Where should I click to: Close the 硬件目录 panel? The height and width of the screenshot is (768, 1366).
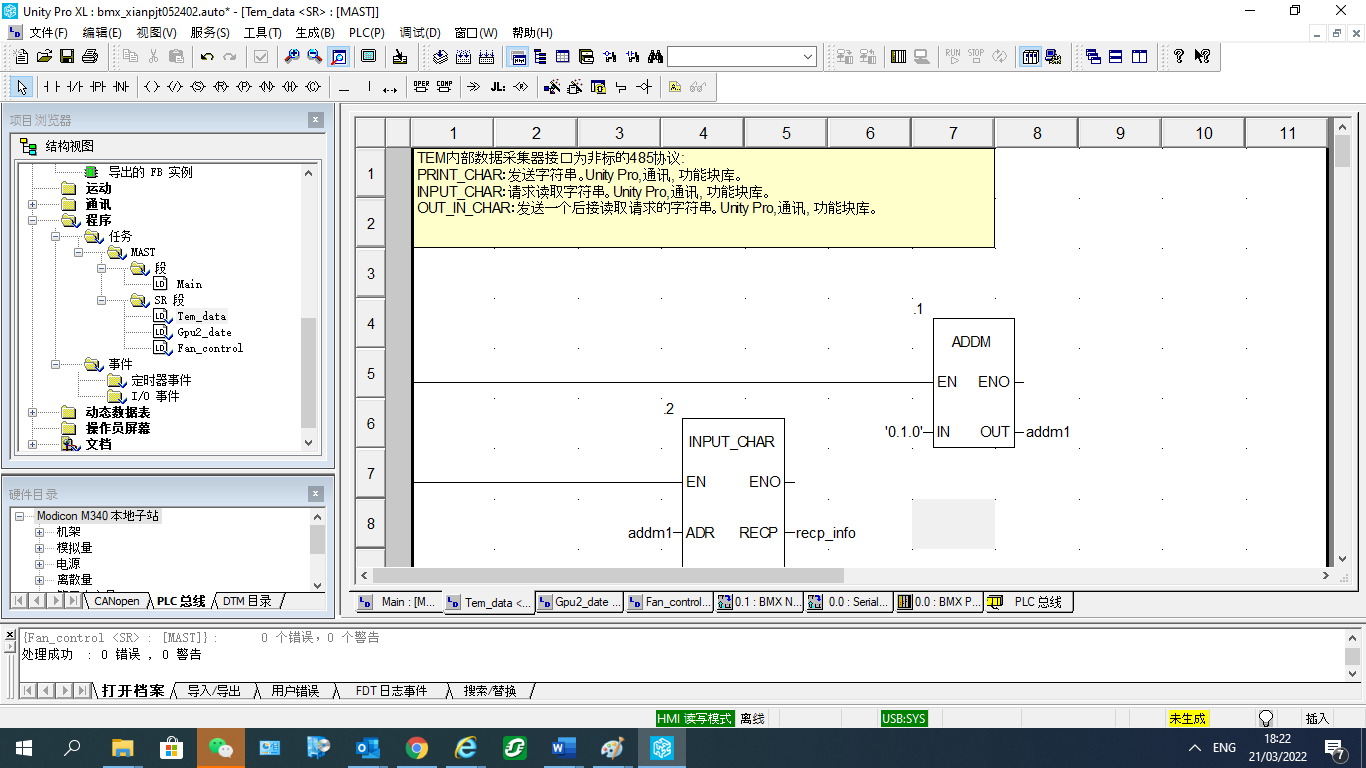[316, 494]
